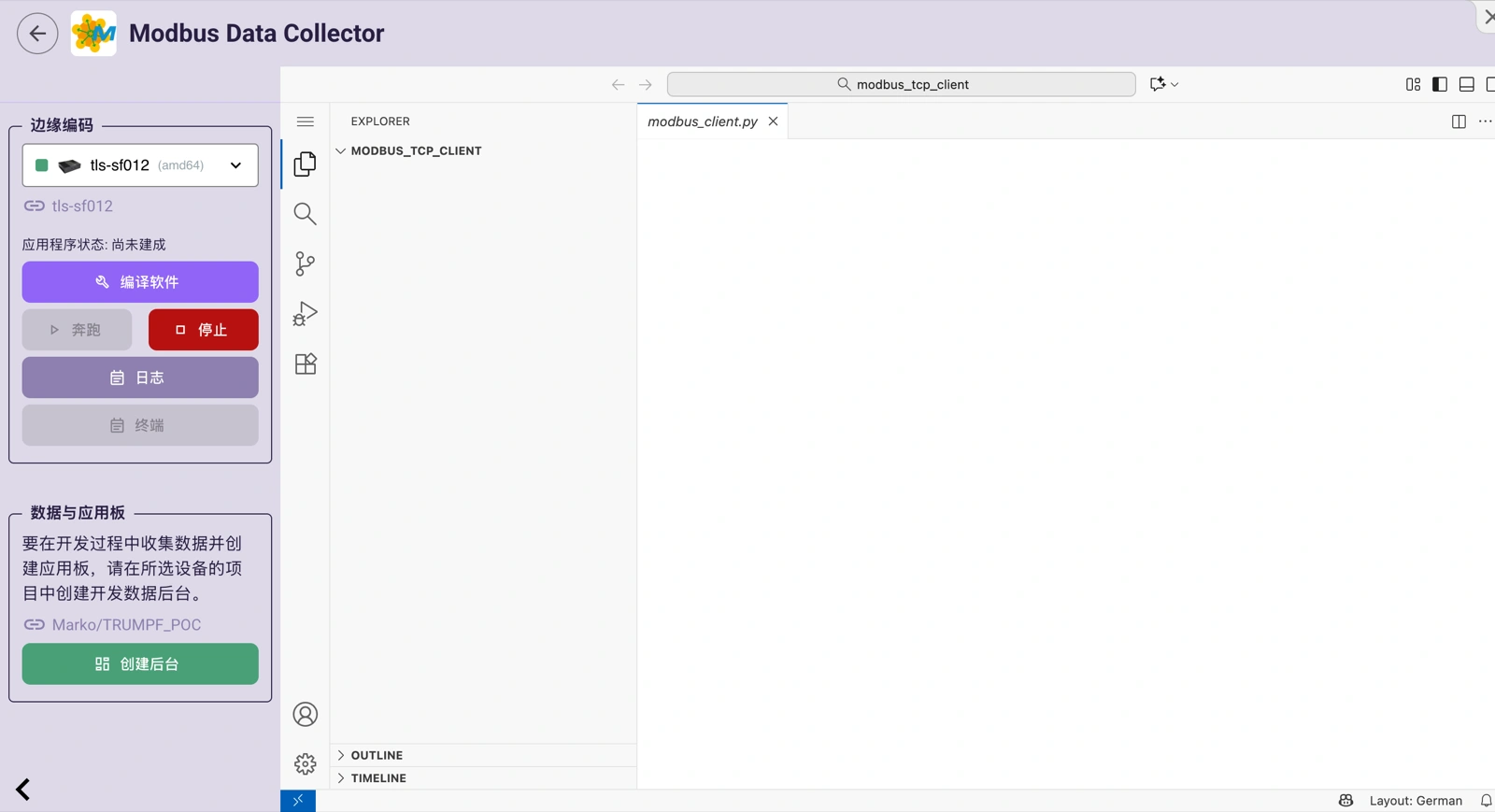Open the Run and Debug view icon
The height and width of the screenshot is (812, 1495).
click(306, 314)
